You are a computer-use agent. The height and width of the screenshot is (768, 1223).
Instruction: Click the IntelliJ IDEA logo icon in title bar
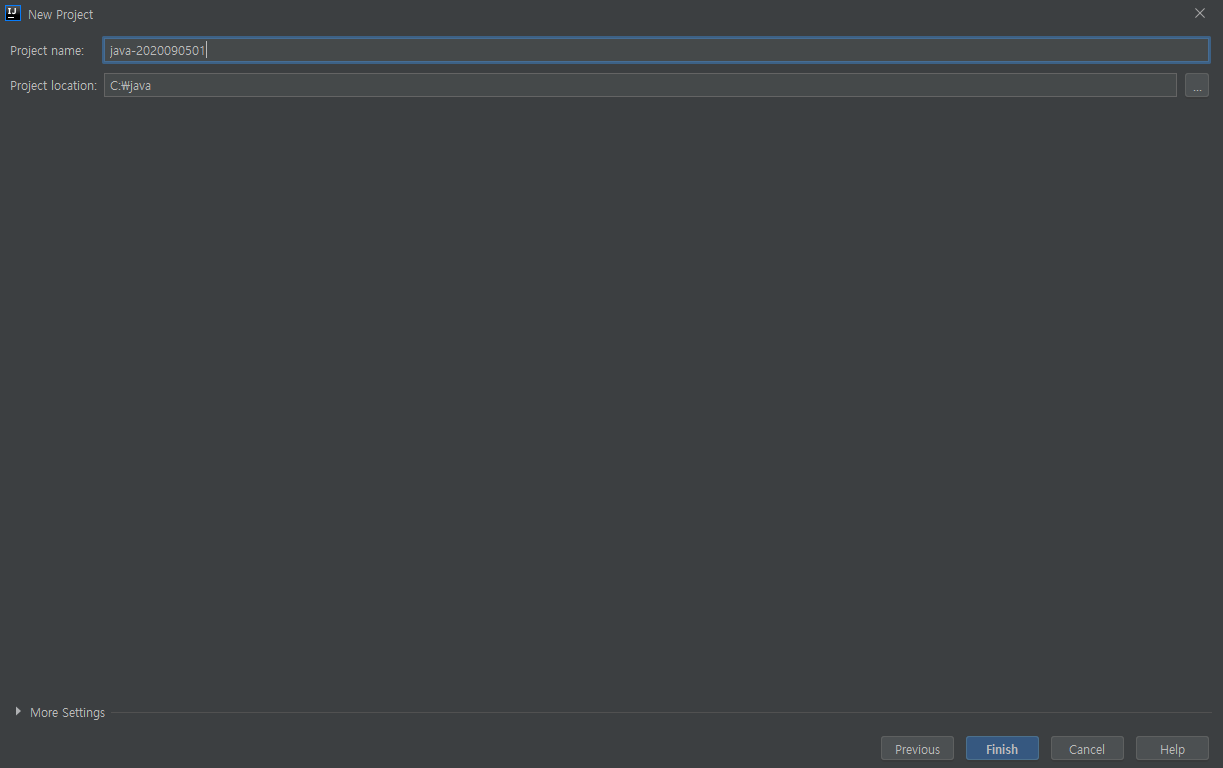click(13, 14)
